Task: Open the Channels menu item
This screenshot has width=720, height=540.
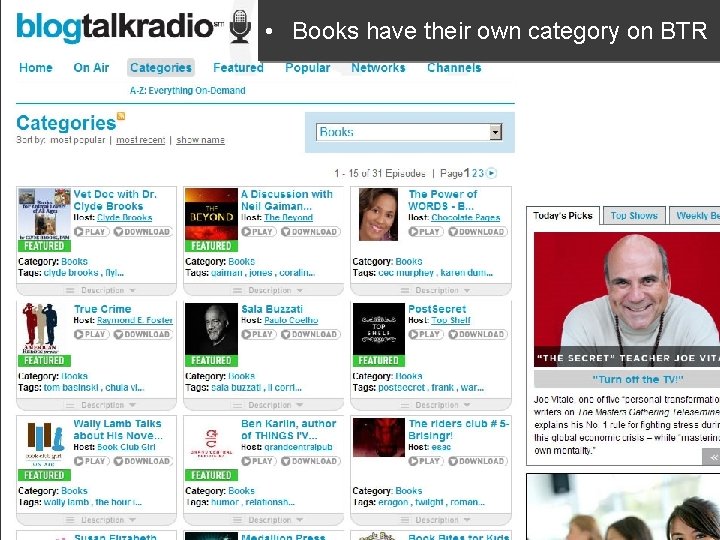Action: pyautogui.click(x=454, y=68)
